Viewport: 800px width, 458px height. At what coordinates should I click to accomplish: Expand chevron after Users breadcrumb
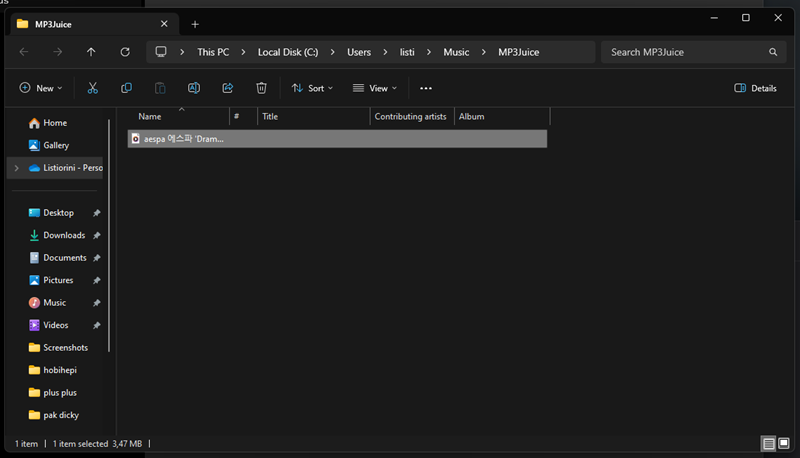point(385,52)
